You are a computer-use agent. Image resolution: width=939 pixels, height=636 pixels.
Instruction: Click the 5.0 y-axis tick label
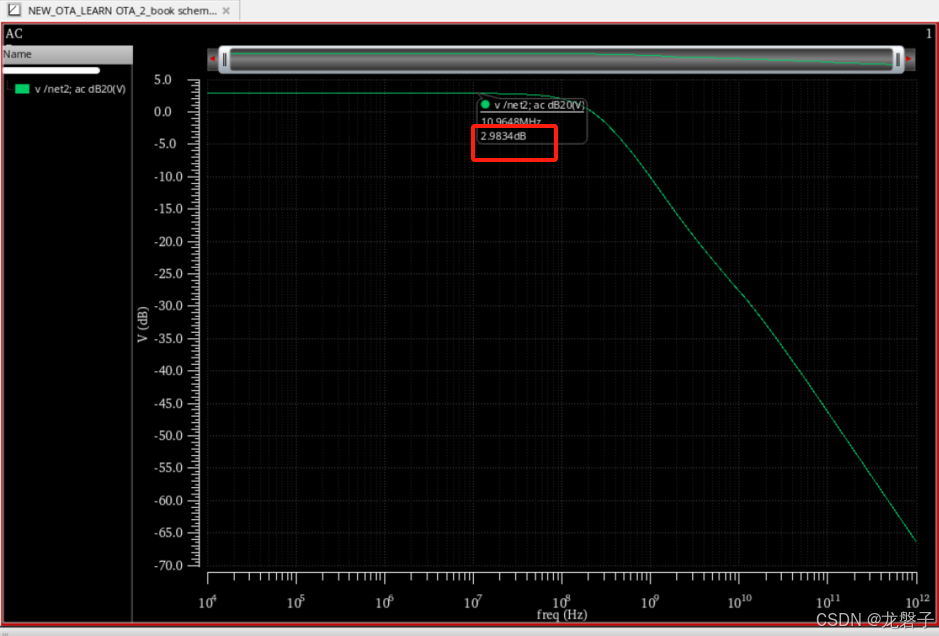(x=163, y=80)
